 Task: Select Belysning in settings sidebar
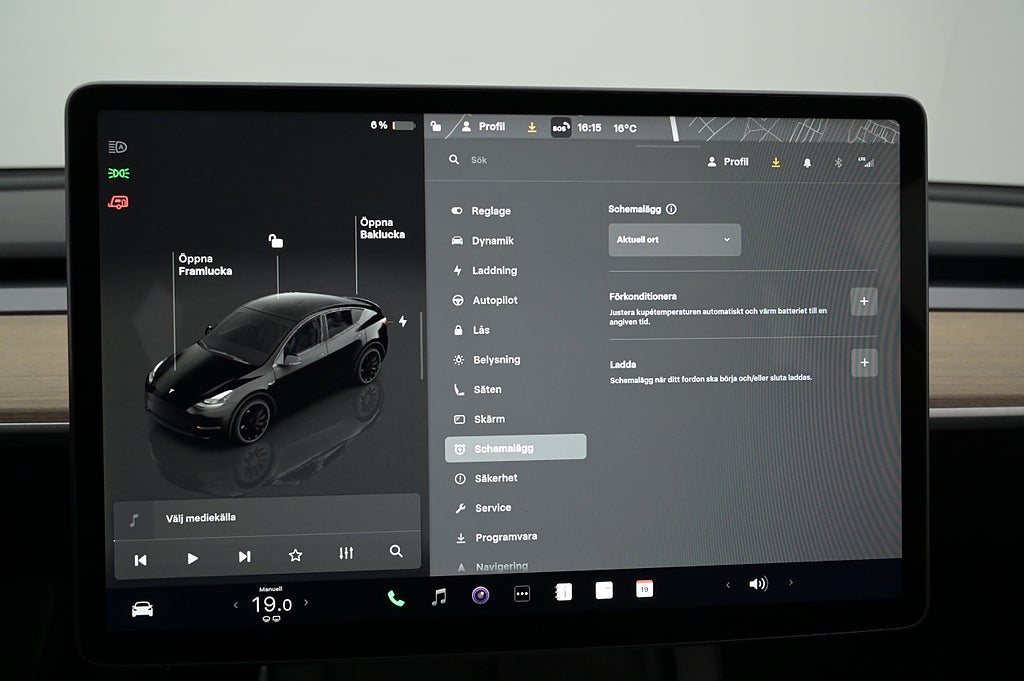tap(496, 359)
